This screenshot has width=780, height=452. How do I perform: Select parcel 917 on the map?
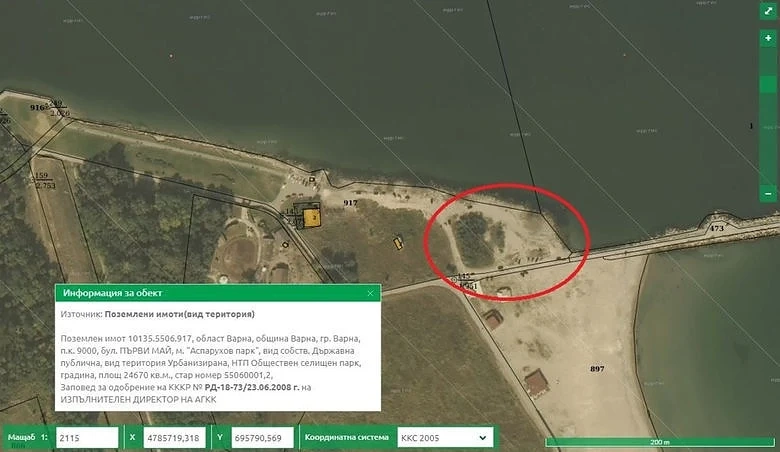(350, 203)
